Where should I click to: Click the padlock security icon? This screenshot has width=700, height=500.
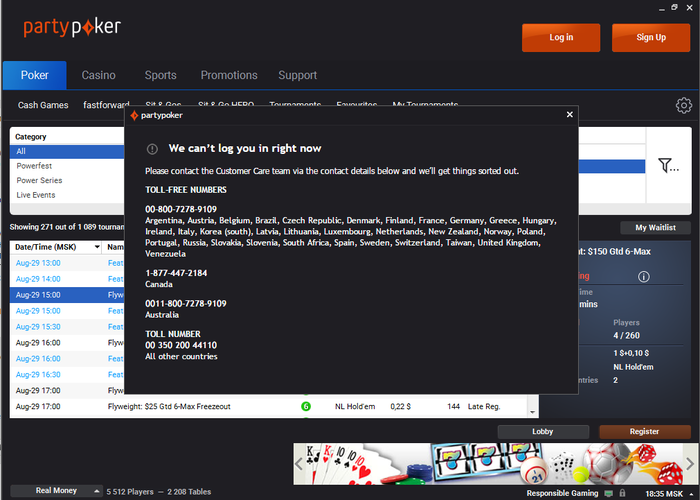622,493
